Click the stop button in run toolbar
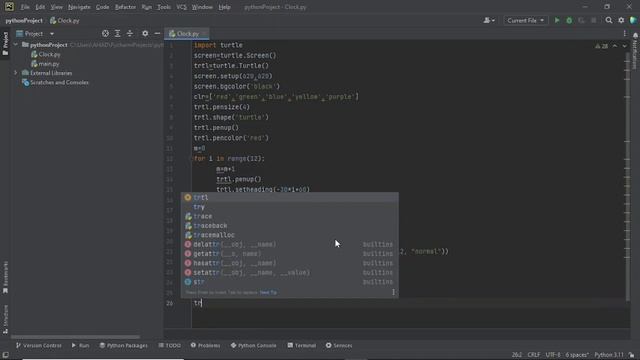The image size is (640, 360). coord(593,20)
